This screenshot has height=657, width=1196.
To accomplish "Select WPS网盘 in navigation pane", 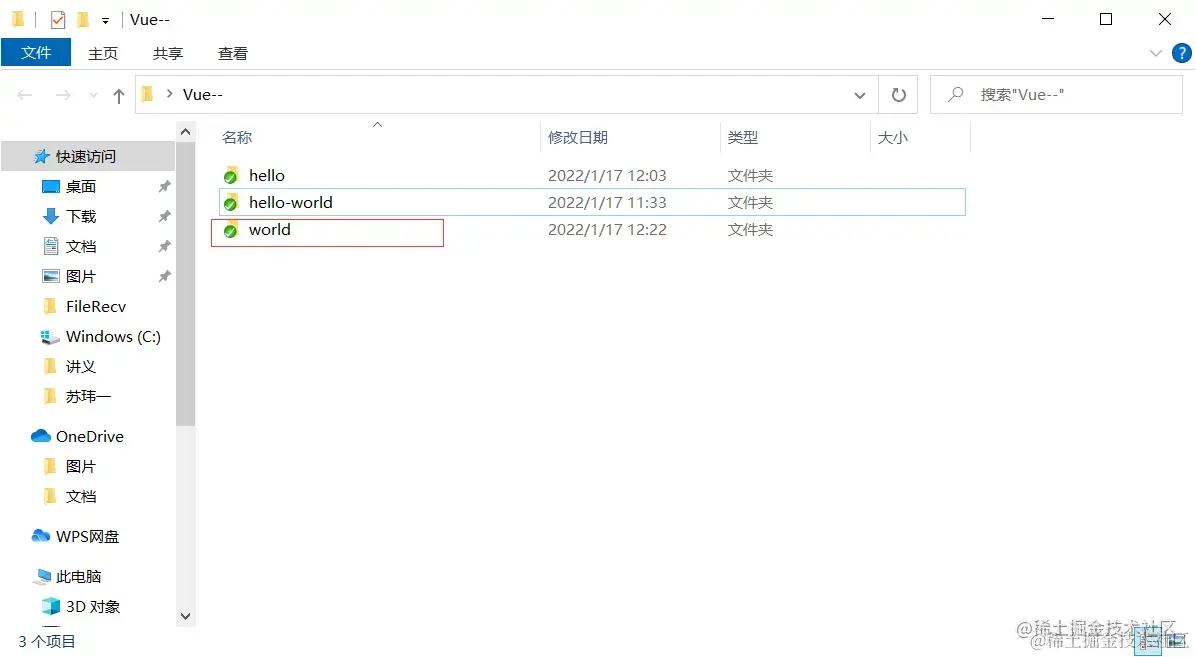I will [x=87, y=536].
